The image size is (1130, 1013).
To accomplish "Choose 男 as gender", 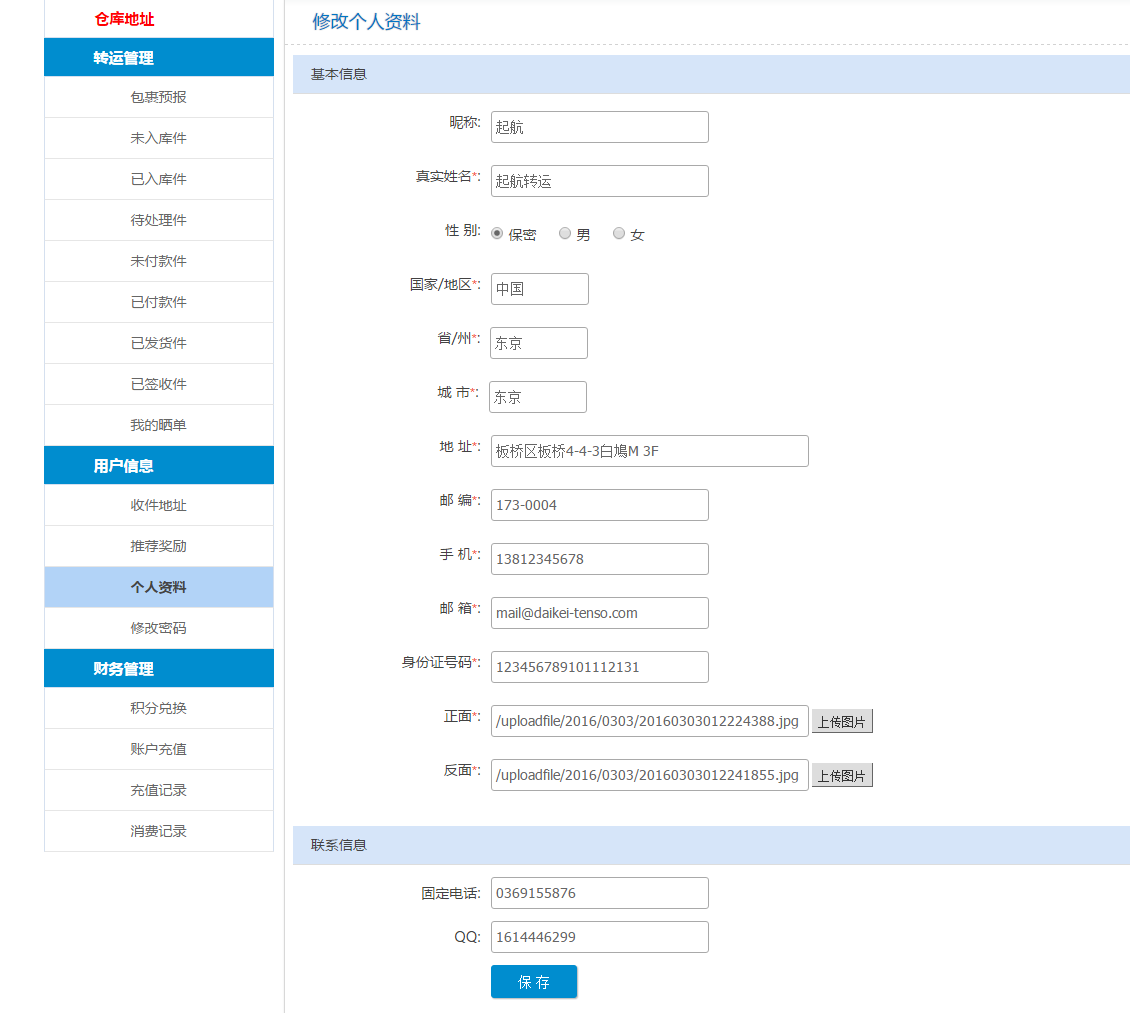I will click(565, 234).
